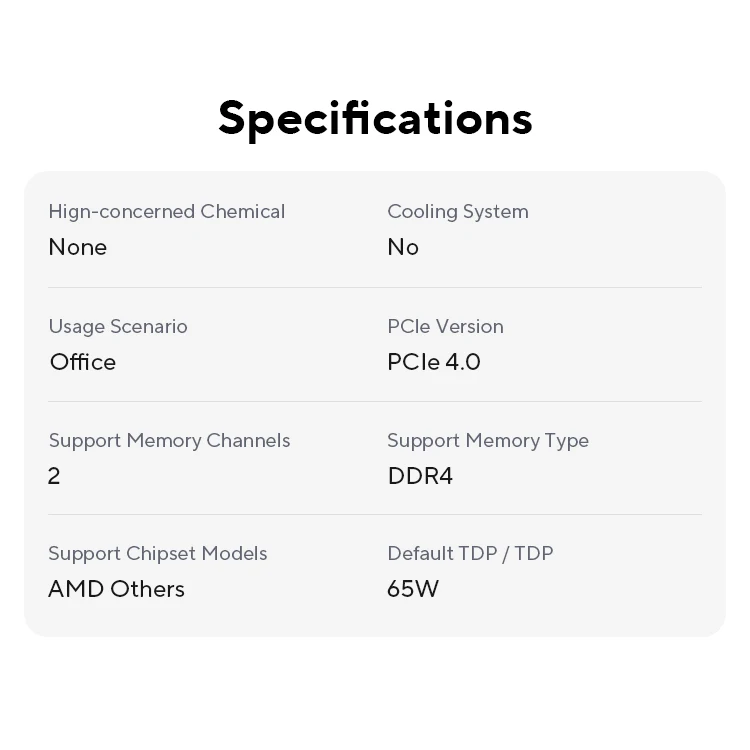The image size is (750, 750).
Task: Click the AMD Others chipset value
Action: (116, 589)
